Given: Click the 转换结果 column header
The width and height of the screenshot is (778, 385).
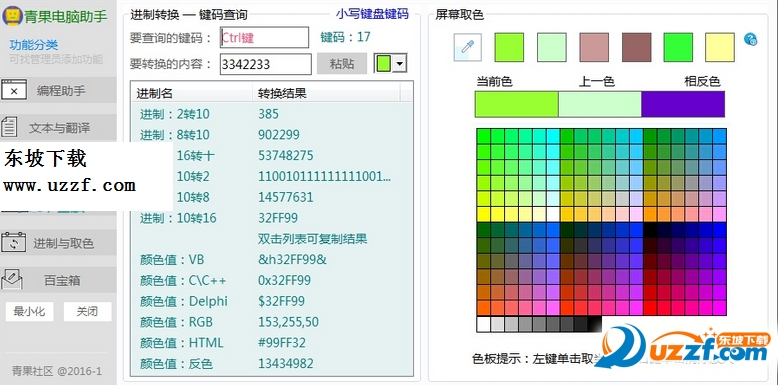Looking at the screenshot, I should tap(326, 93).
